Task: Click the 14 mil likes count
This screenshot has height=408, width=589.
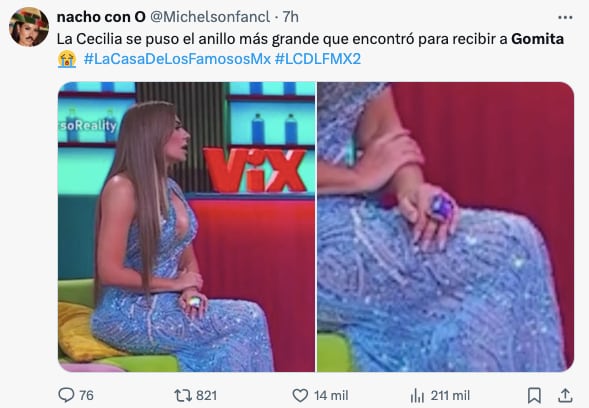Action: point(331,395)
